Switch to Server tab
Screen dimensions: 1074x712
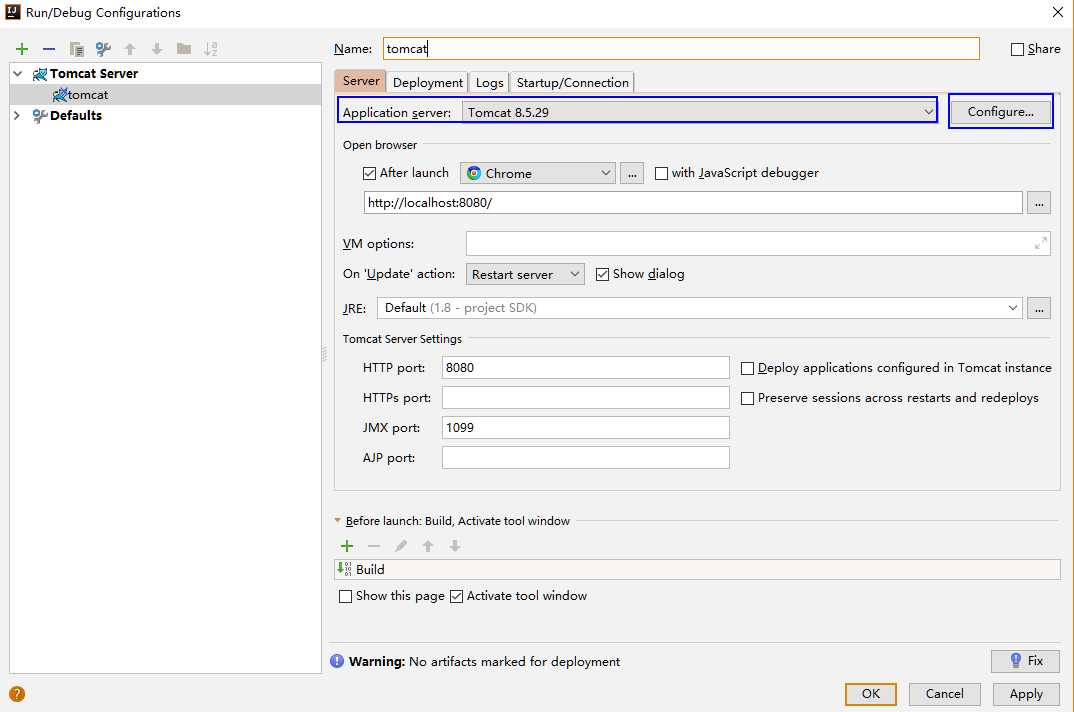(x=361, y=81)
